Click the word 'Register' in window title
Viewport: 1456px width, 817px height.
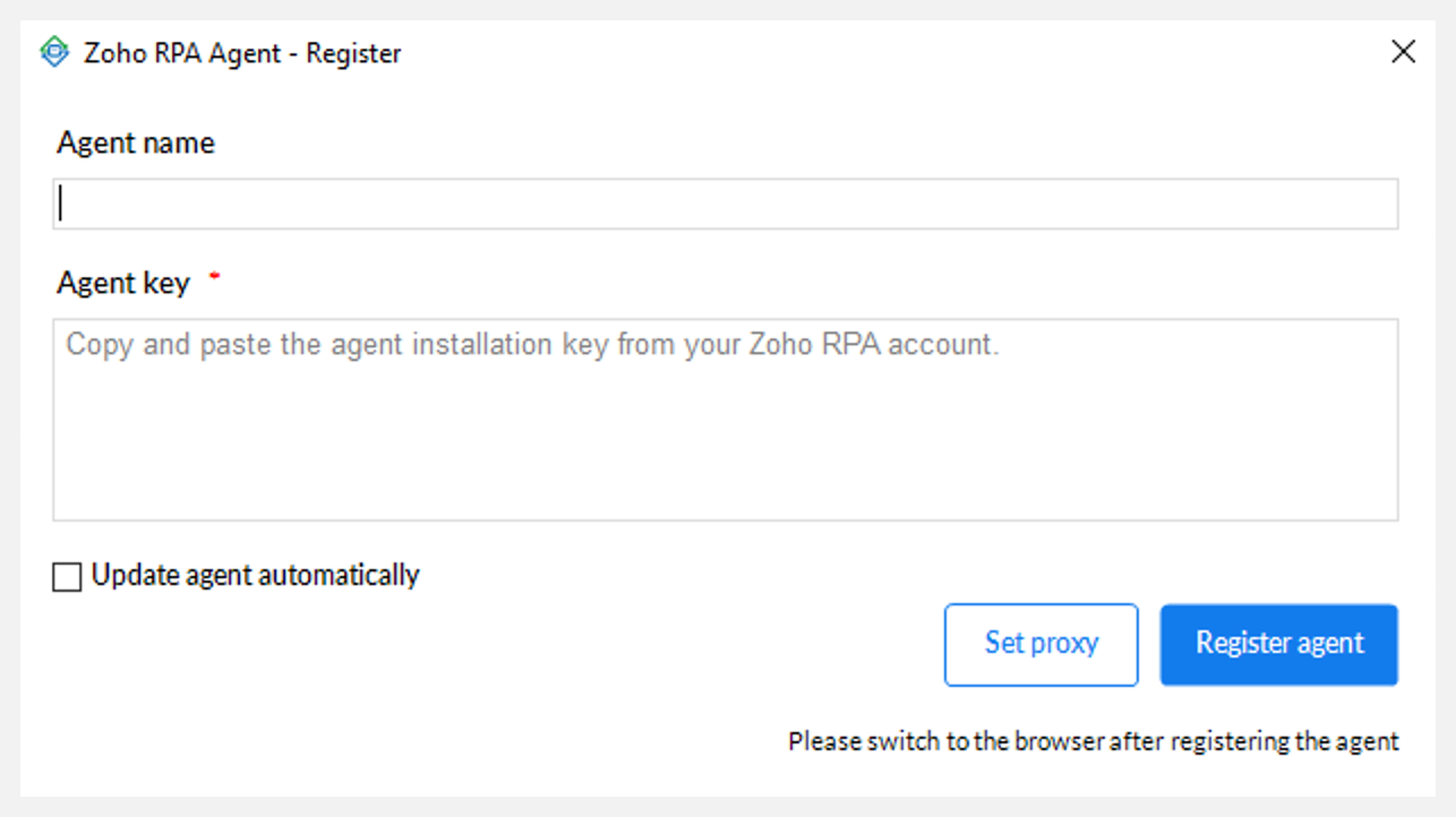click(x=353, y=54)
